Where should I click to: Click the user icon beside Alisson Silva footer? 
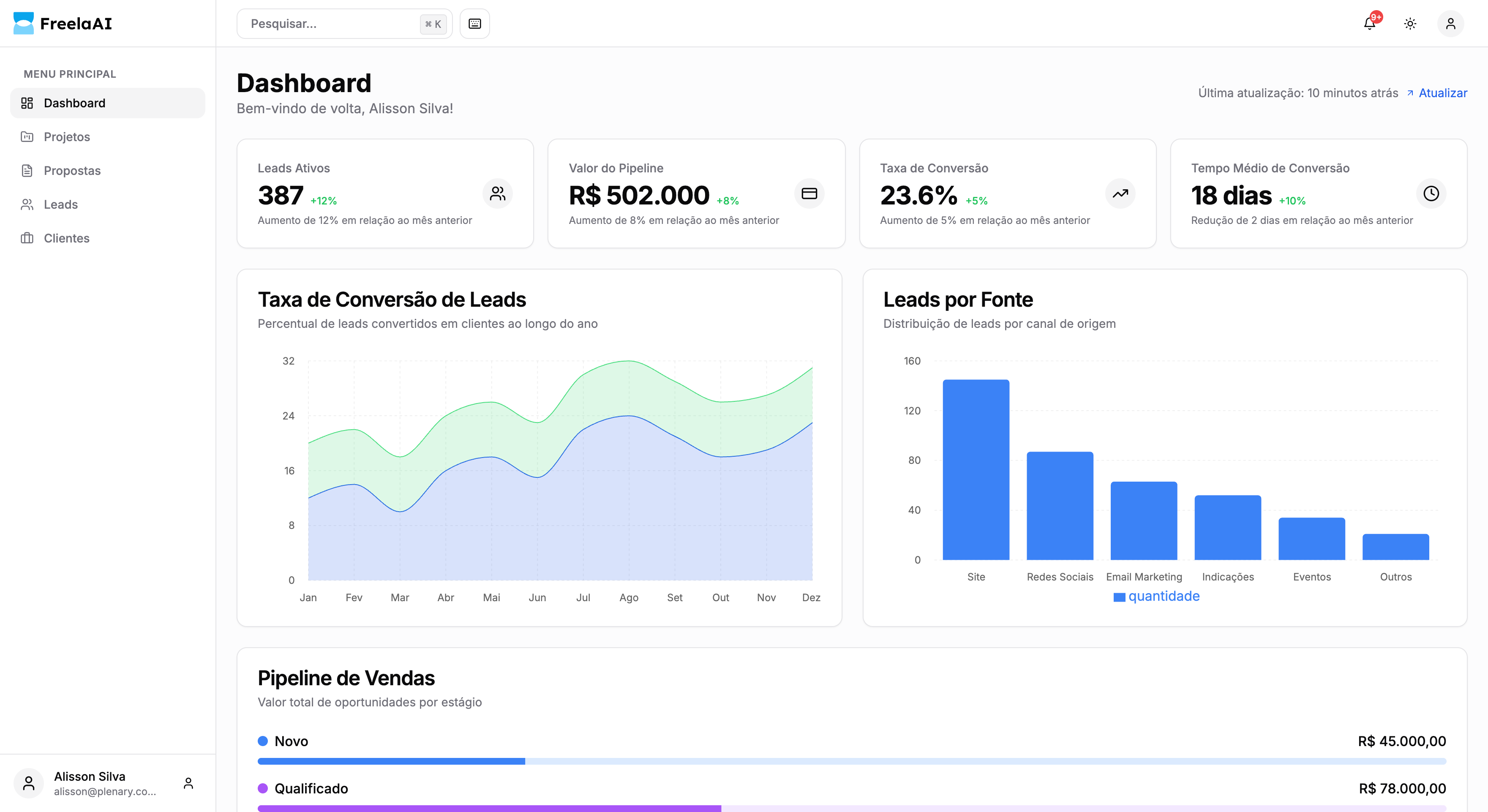coord(188,783)
